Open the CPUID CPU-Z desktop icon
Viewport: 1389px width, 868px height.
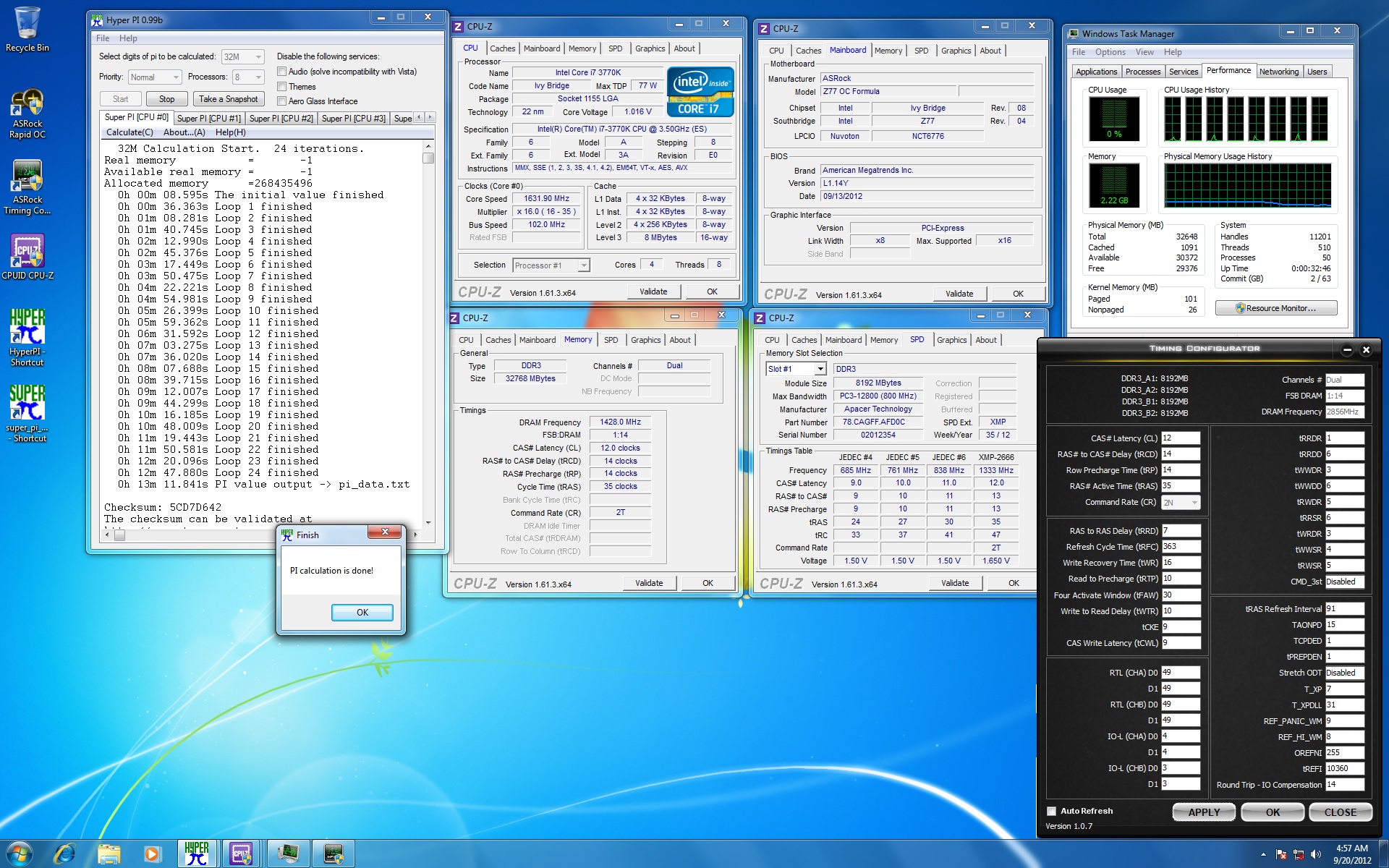[27, 256]
